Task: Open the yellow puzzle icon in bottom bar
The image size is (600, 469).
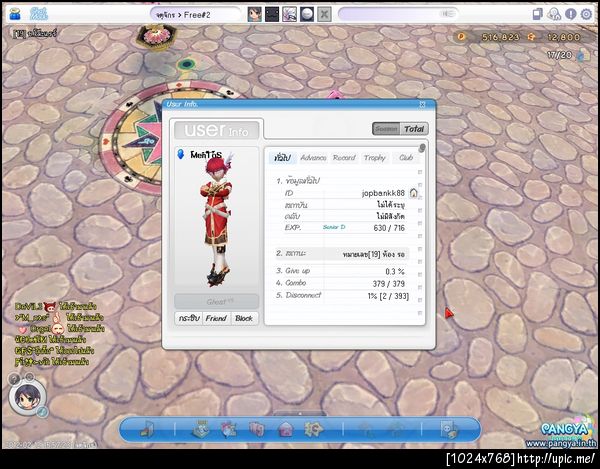Action: coord(313,429)
